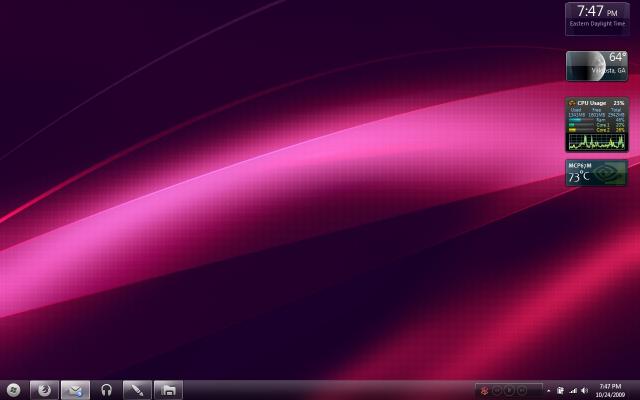
Task: Launch the pen drawing app icon
Action: [138, 390]
